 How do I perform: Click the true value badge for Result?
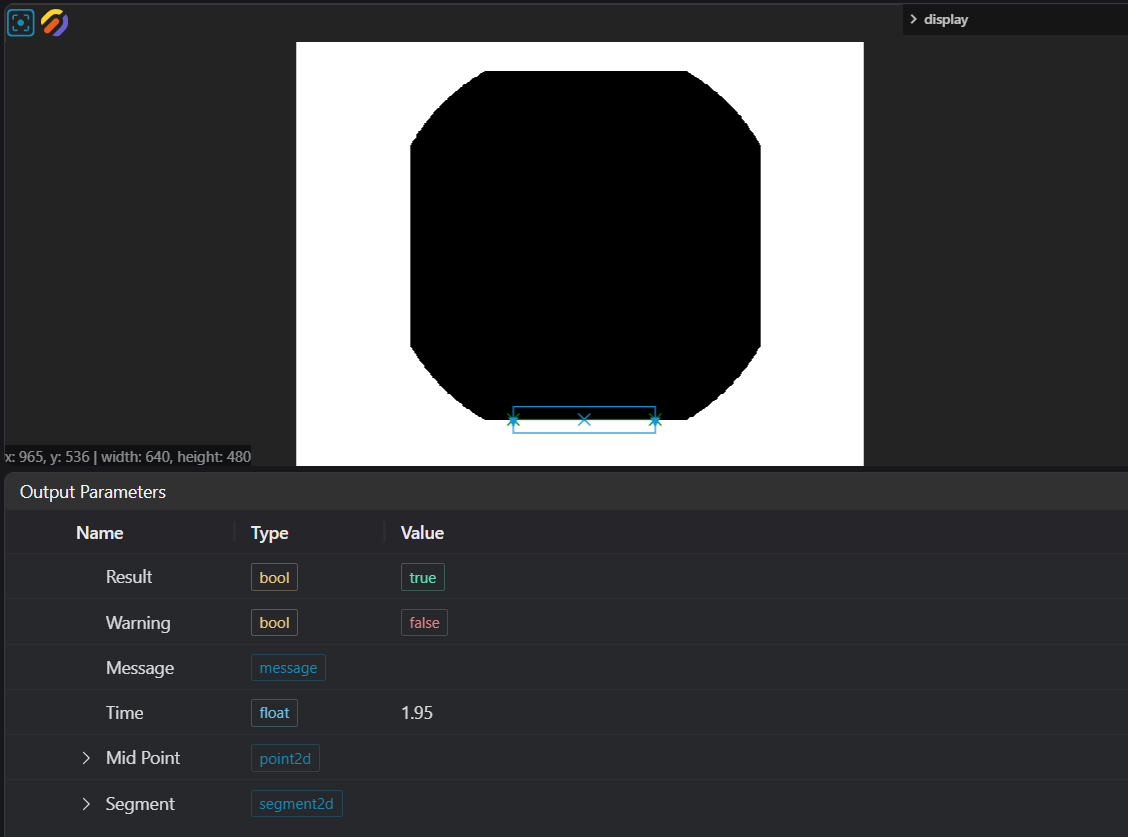click(x=423, y=578)
